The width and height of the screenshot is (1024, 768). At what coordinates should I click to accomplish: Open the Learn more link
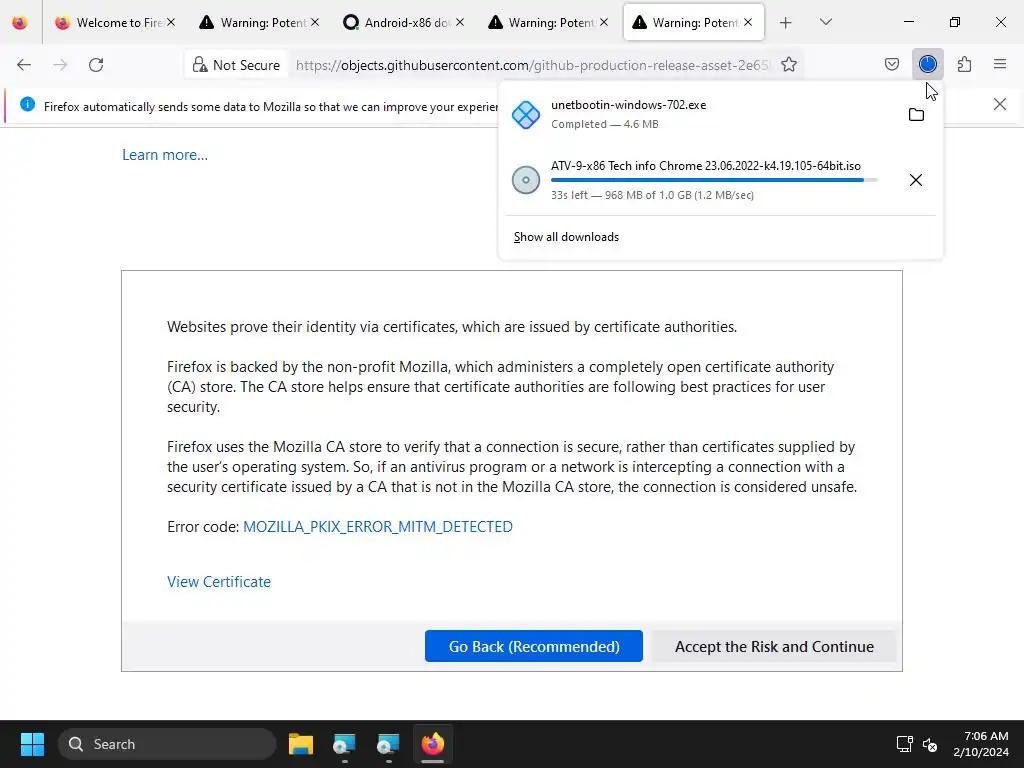point(165,155)
